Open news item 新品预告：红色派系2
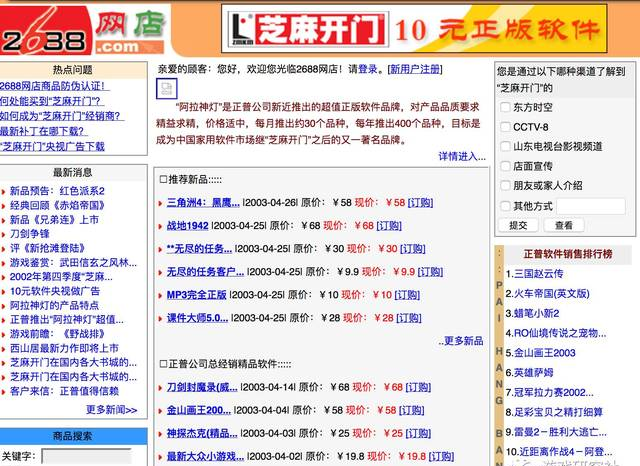 pyautogui.click(x=57, y=191)
